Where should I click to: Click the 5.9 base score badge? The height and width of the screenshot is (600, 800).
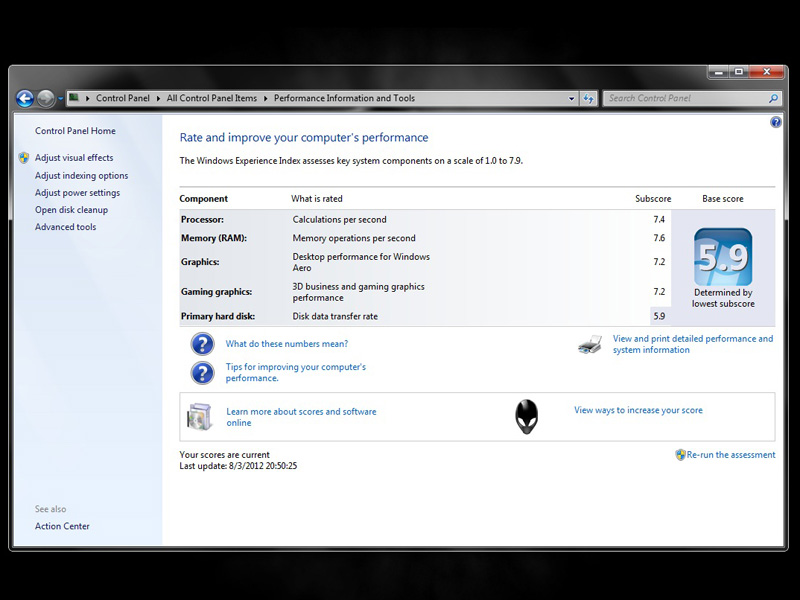coord(723,257)
